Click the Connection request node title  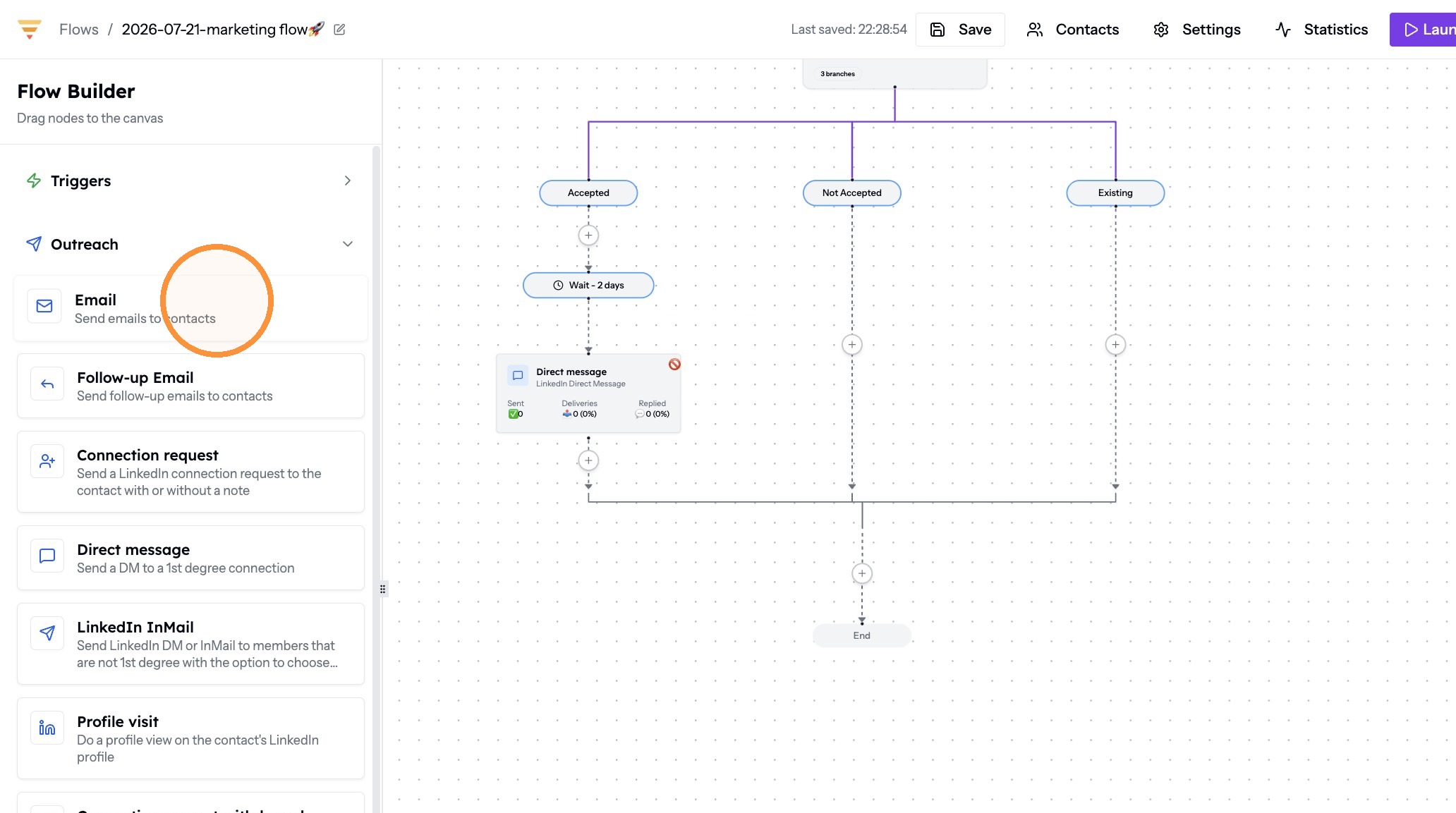pyautogui.click(x=147, y=455)
